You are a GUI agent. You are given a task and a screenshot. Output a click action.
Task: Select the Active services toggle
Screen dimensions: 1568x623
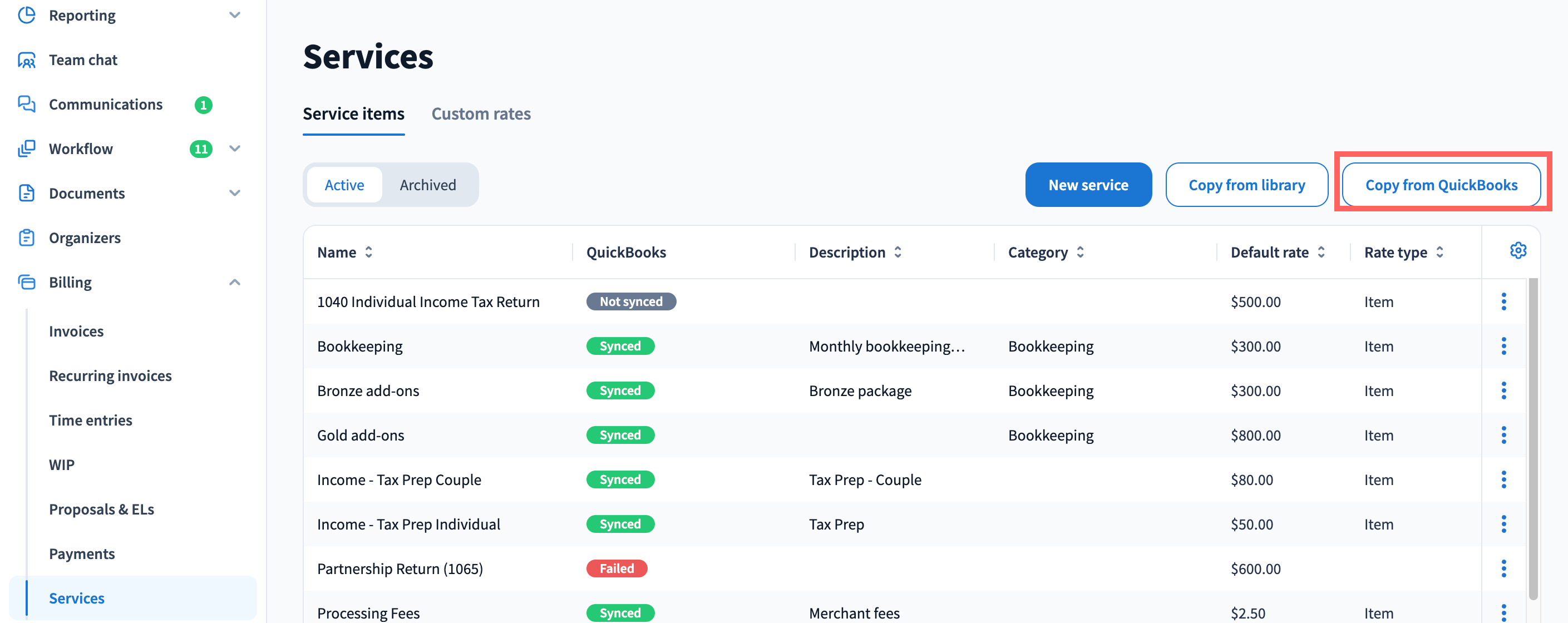click(344, 185)
